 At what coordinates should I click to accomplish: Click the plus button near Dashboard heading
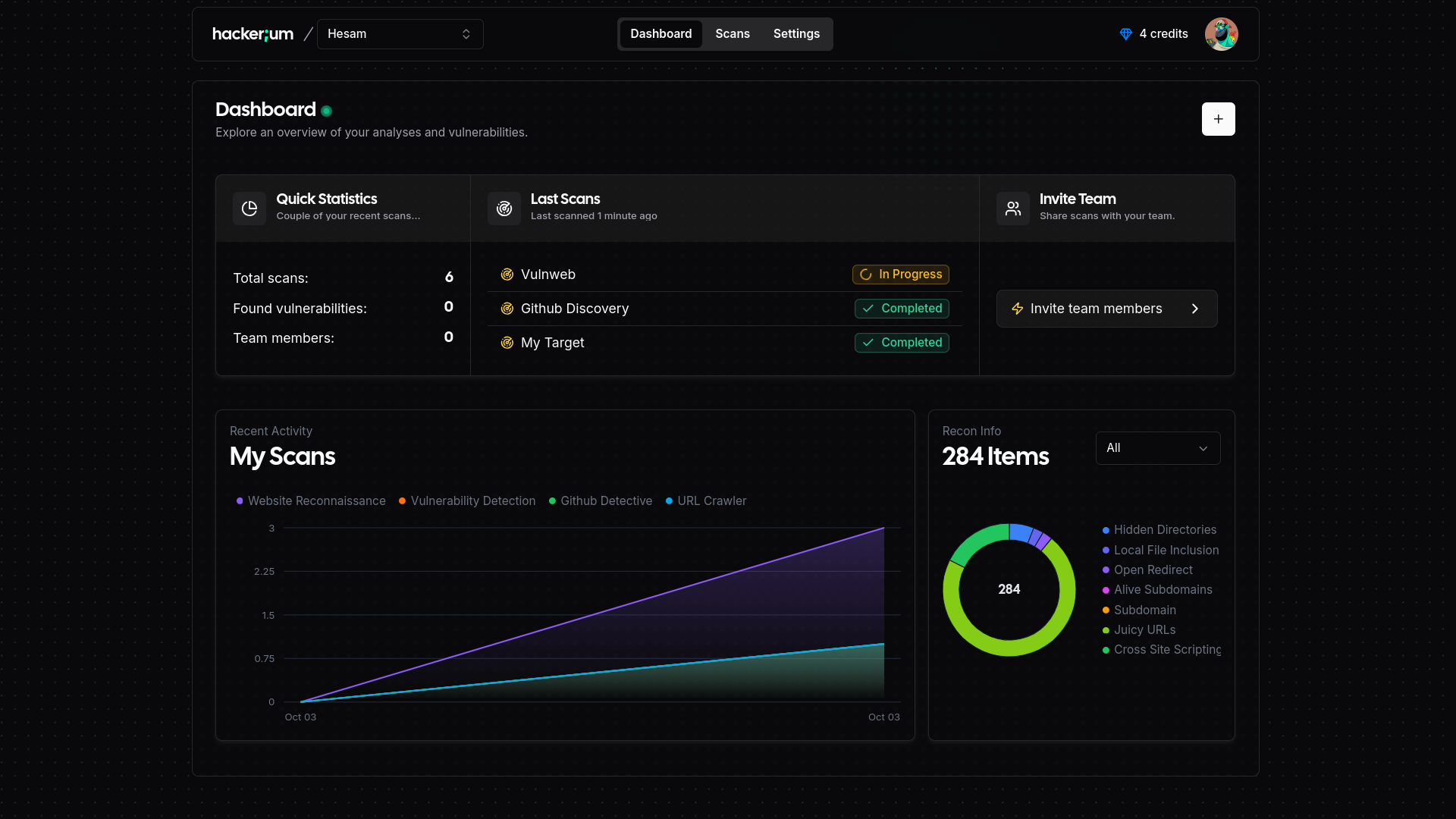tap(1218, 119)
